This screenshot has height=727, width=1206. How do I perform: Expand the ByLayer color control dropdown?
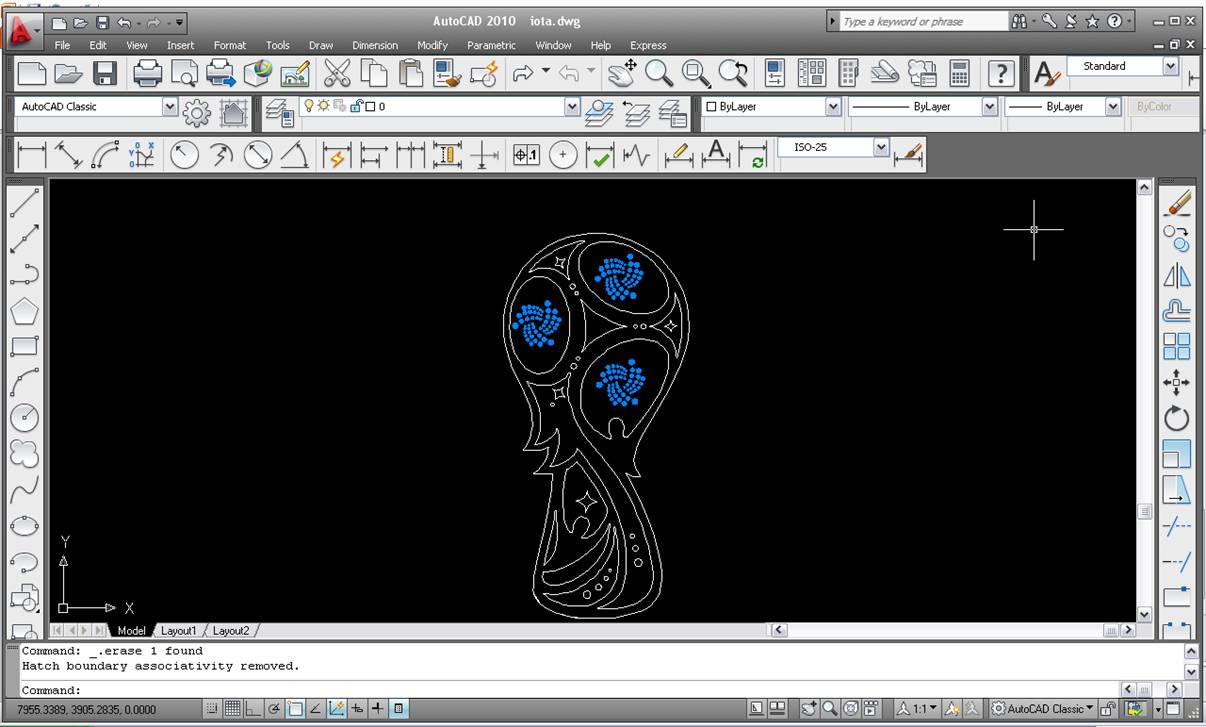coord(832,107)
